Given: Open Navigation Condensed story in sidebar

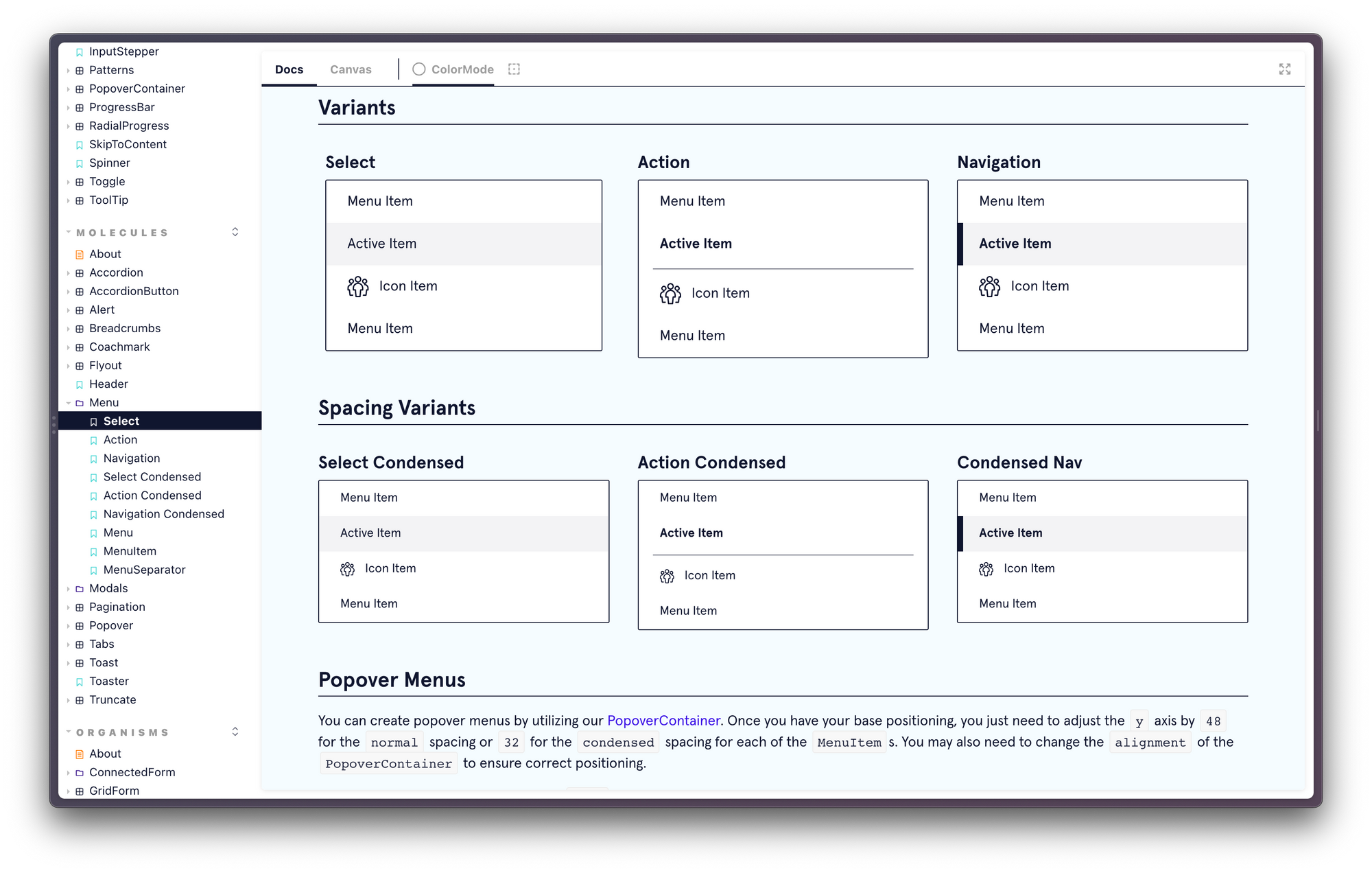Looking at the screenshot, I should coord(163,514).
